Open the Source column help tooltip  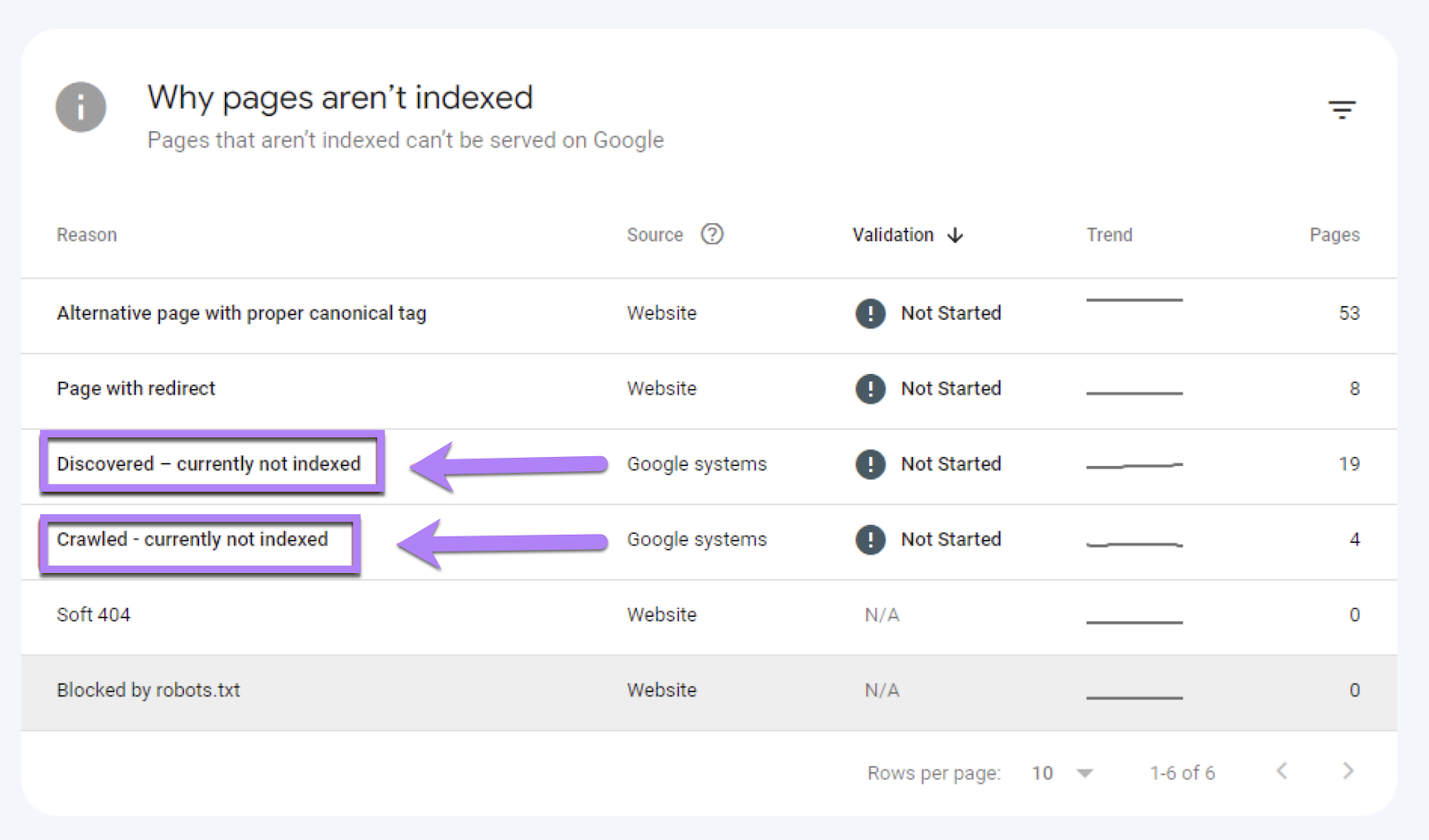pyautogui.click(x=712, y=234)
